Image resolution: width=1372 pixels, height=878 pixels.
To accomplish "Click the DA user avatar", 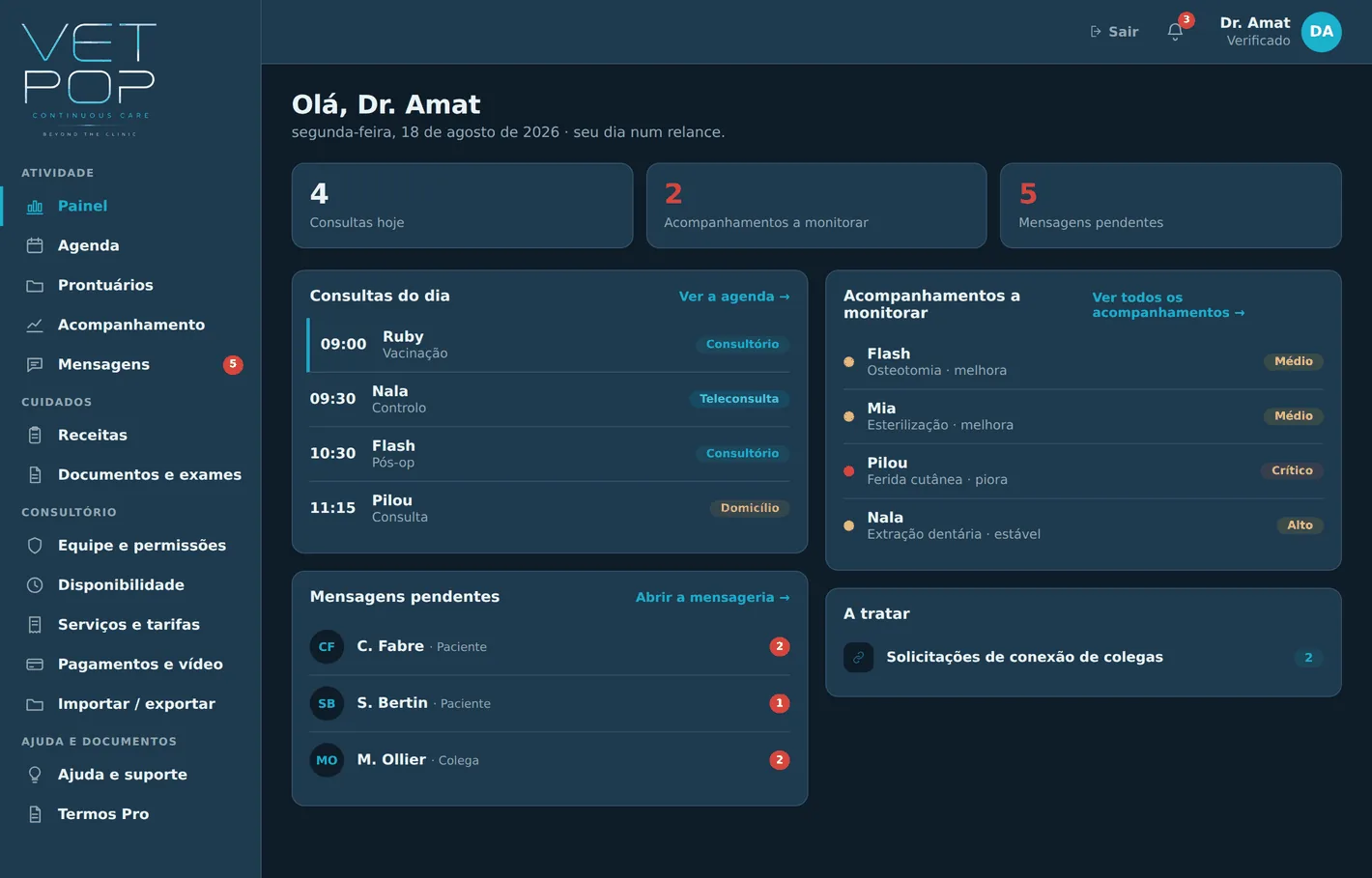I will pyautogui.click(x=1321, y=32).
